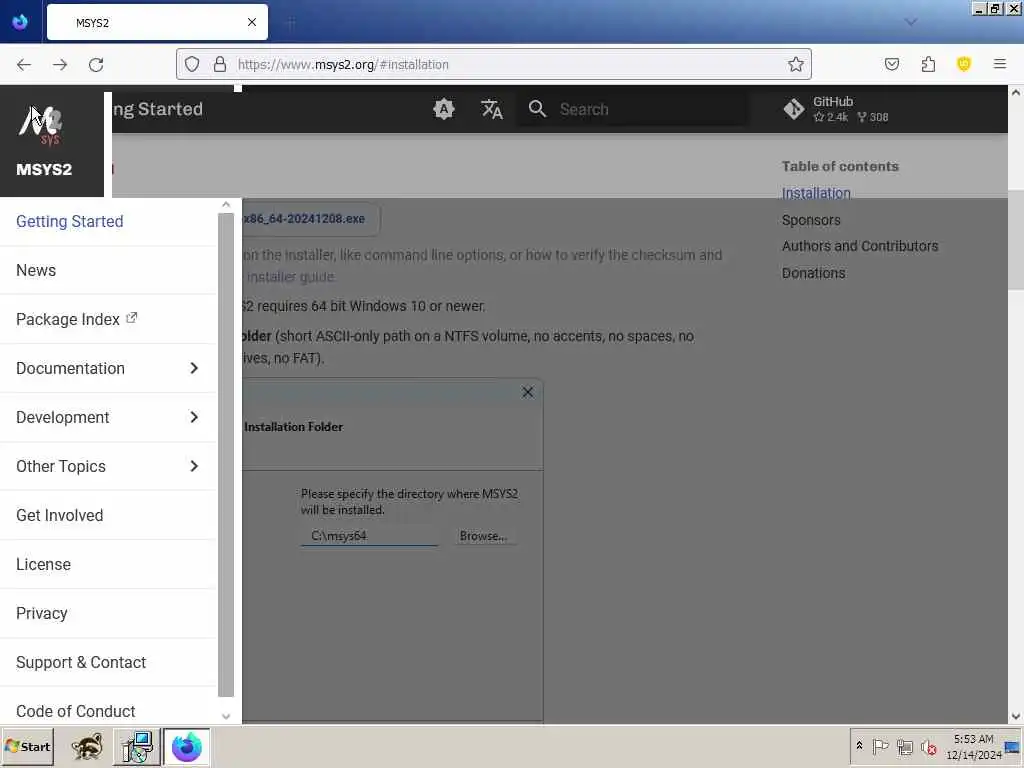Open the Firefox application hamburger menu

(x=1000, y=64)
